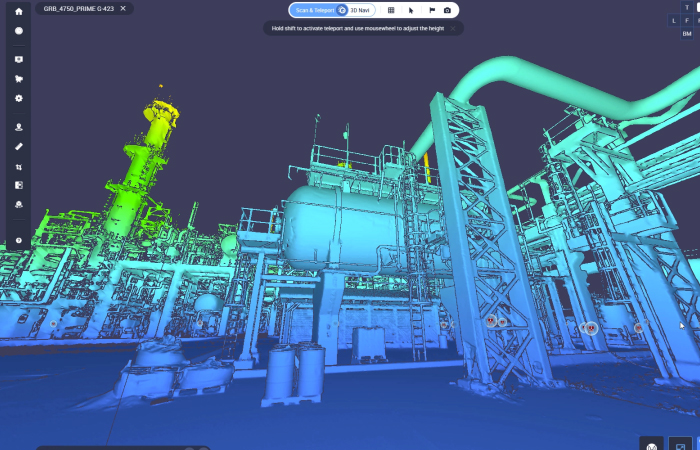This screenshot has width=700, height=450.
Task: Close the GRB_4750_PRIME G-423 tab
Action: (123, 8)
